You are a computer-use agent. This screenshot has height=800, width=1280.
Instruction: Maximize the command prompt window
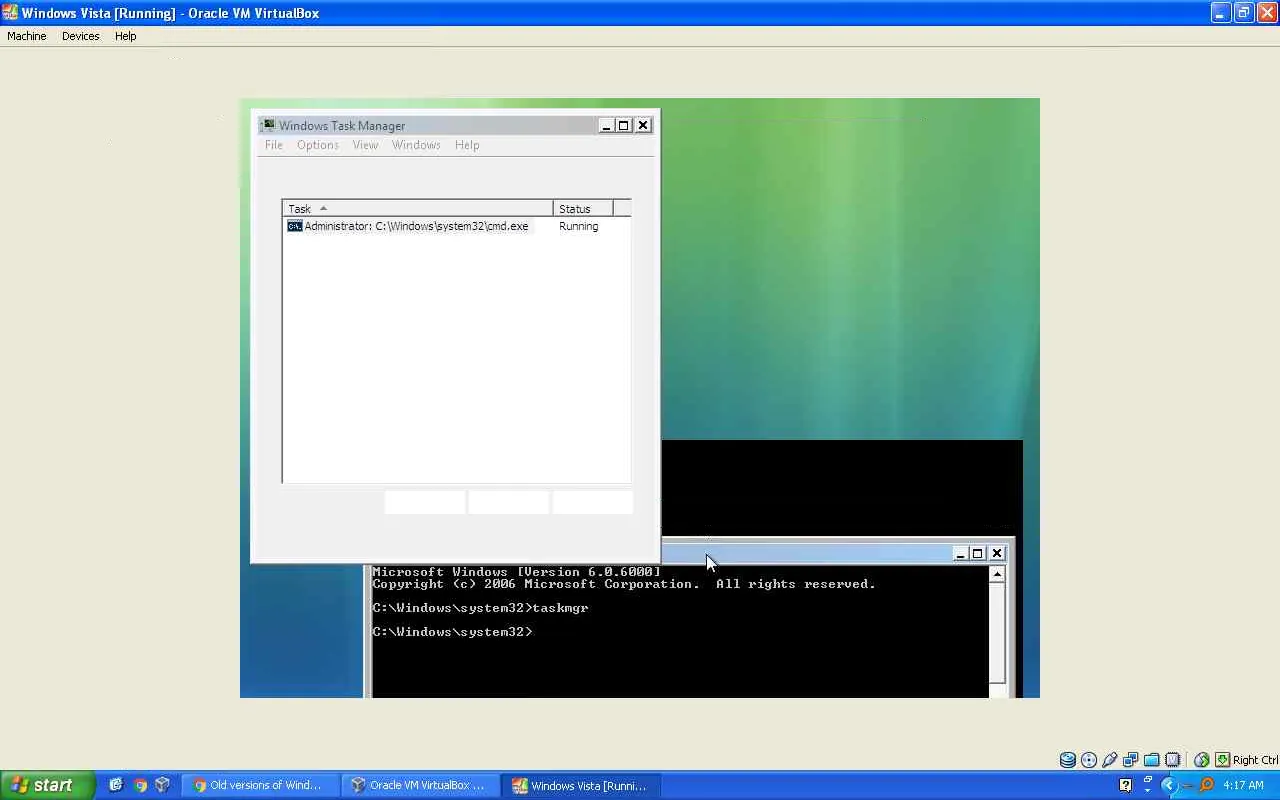point(978,553)
